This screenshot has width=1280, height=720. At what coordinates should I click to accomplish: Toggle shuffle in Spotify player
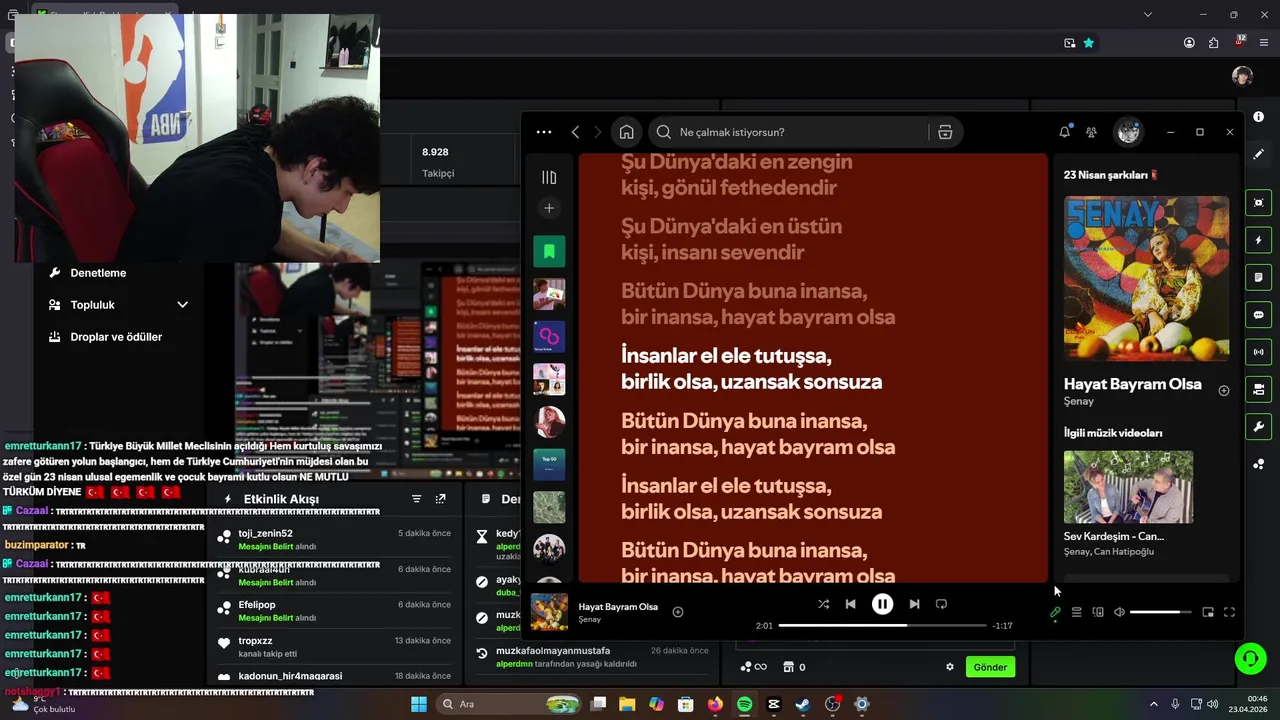coord(823,604)
